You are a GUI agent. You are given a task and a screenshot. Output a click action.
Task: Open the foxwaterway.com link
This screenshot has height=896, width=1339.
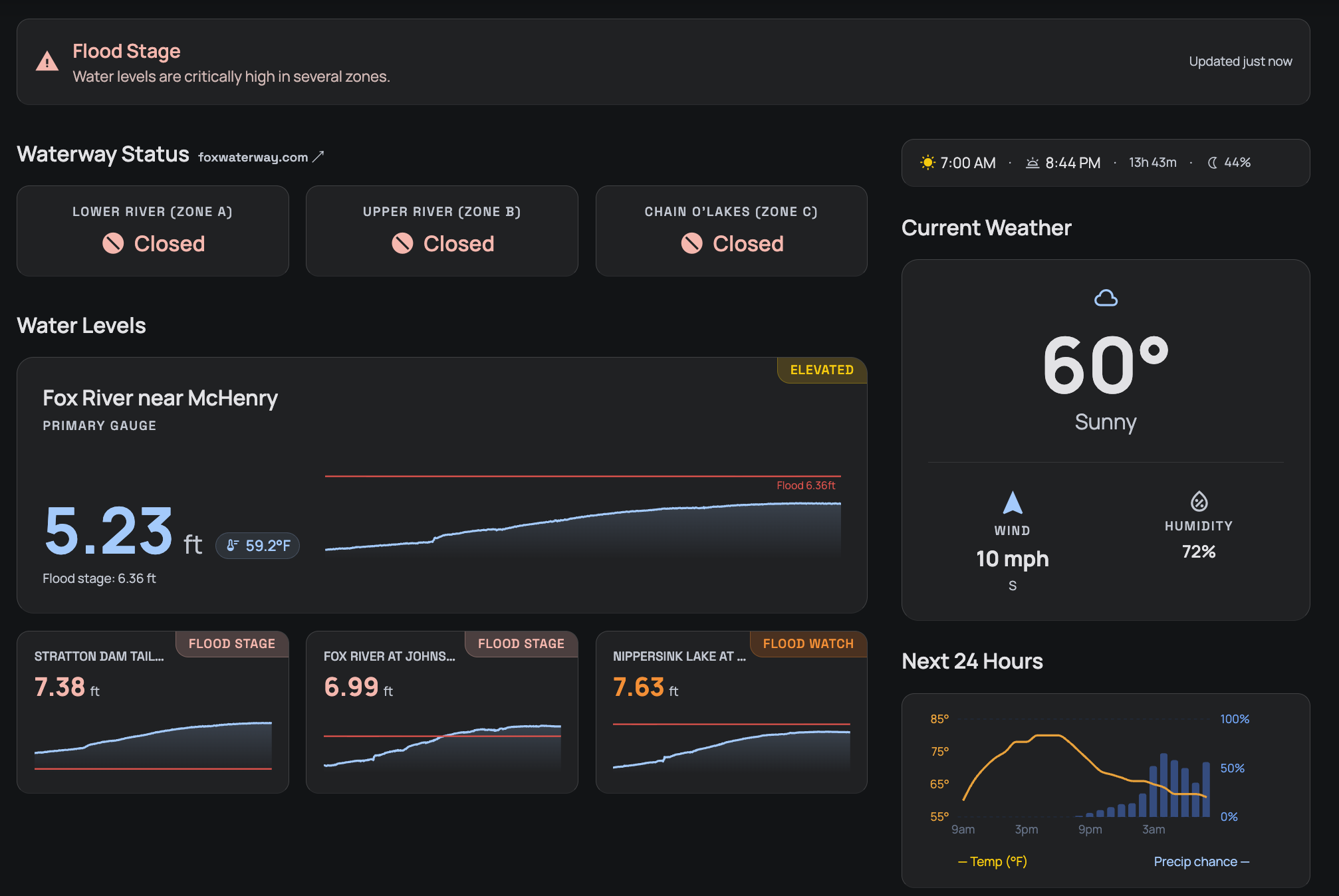253,157
